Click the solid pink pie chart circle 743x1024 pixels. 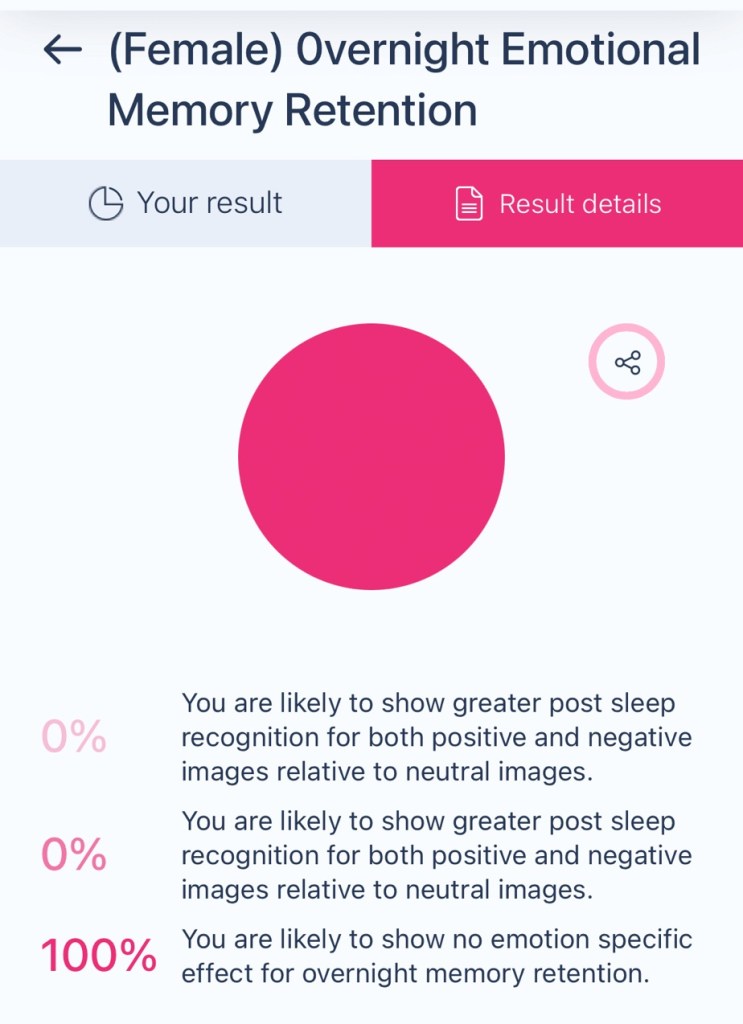[371, 456]
